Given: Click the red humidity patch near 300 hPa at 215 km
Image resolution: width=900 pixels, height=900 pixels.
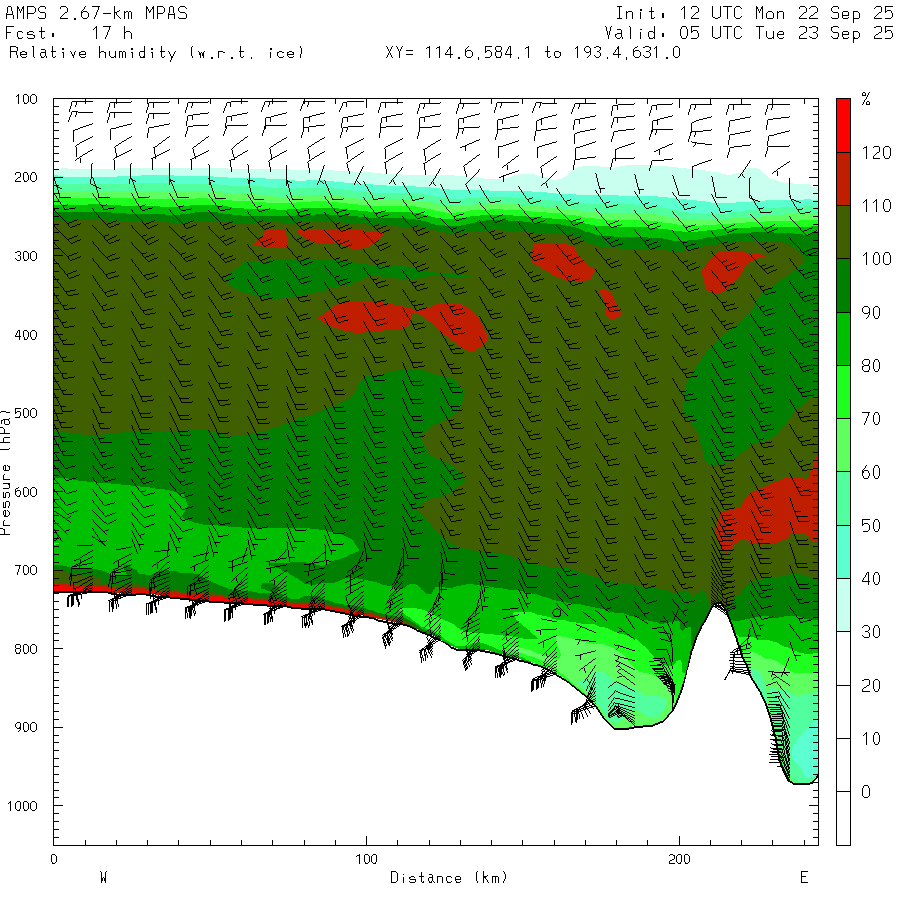Looking at the screenshot, I should 724,270.
